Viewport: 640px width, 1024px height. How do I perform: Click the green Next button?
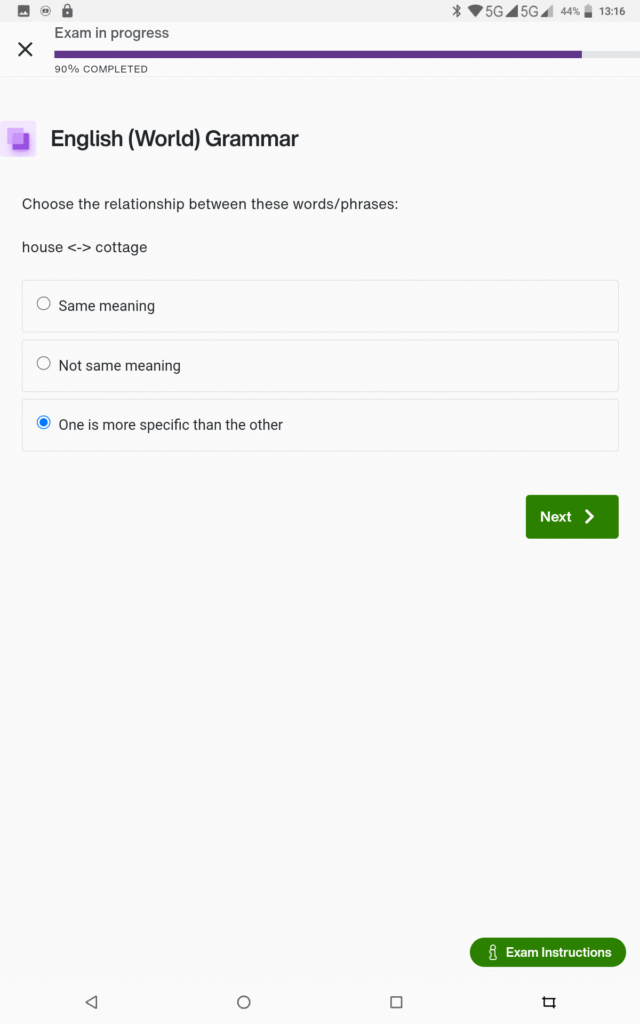click(571, 517)
